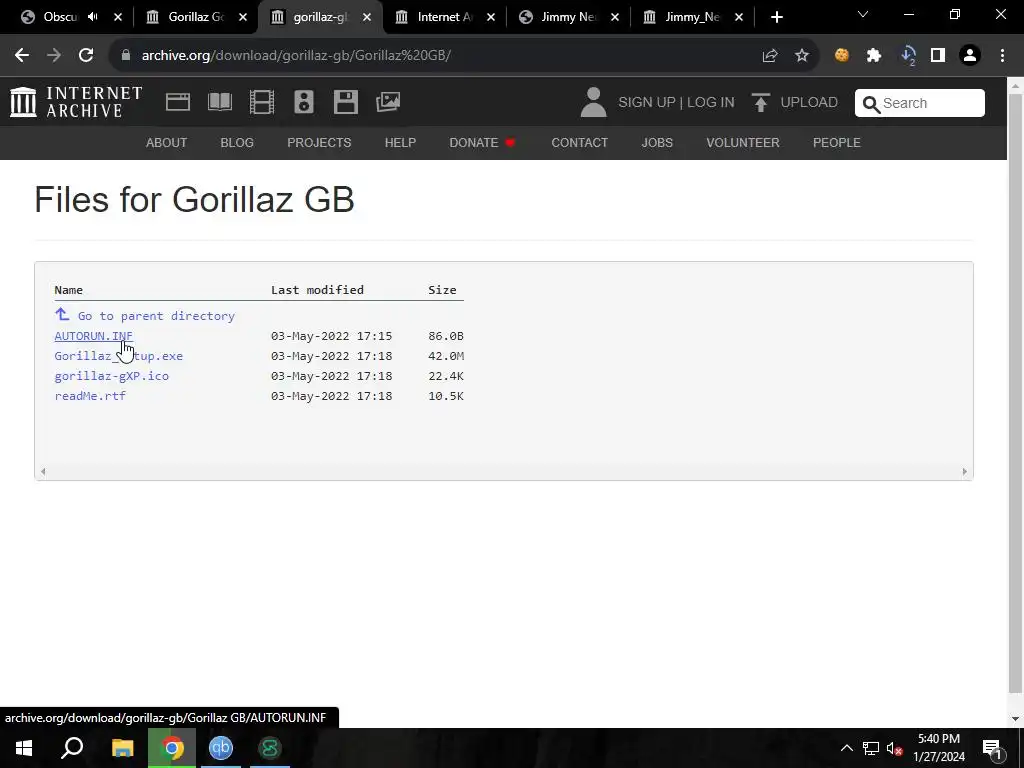Viewport: 1024px width, 768px height.
Task: Reload the page
Action: [x=86, y=56]
